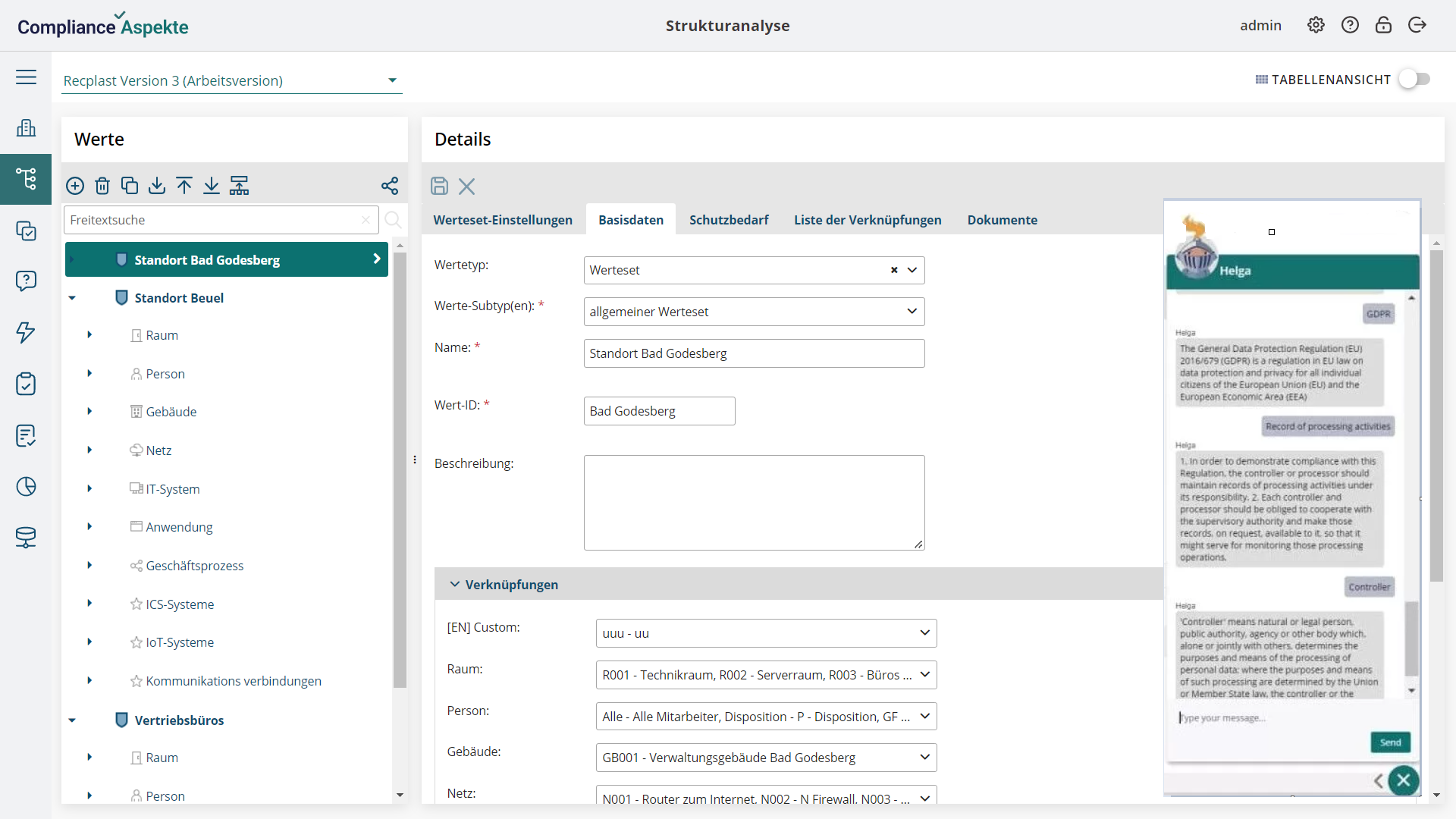The height and width of the screenshot is (819, 1456).
Task: Select the Netz tree item
Action: 158,450
